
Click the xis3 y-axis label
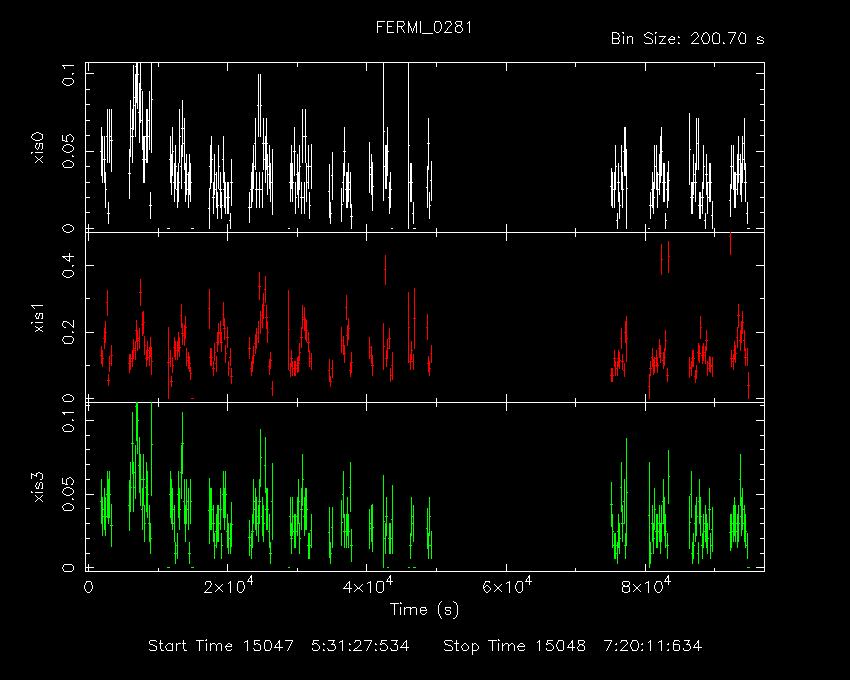[x=39, y=486]
